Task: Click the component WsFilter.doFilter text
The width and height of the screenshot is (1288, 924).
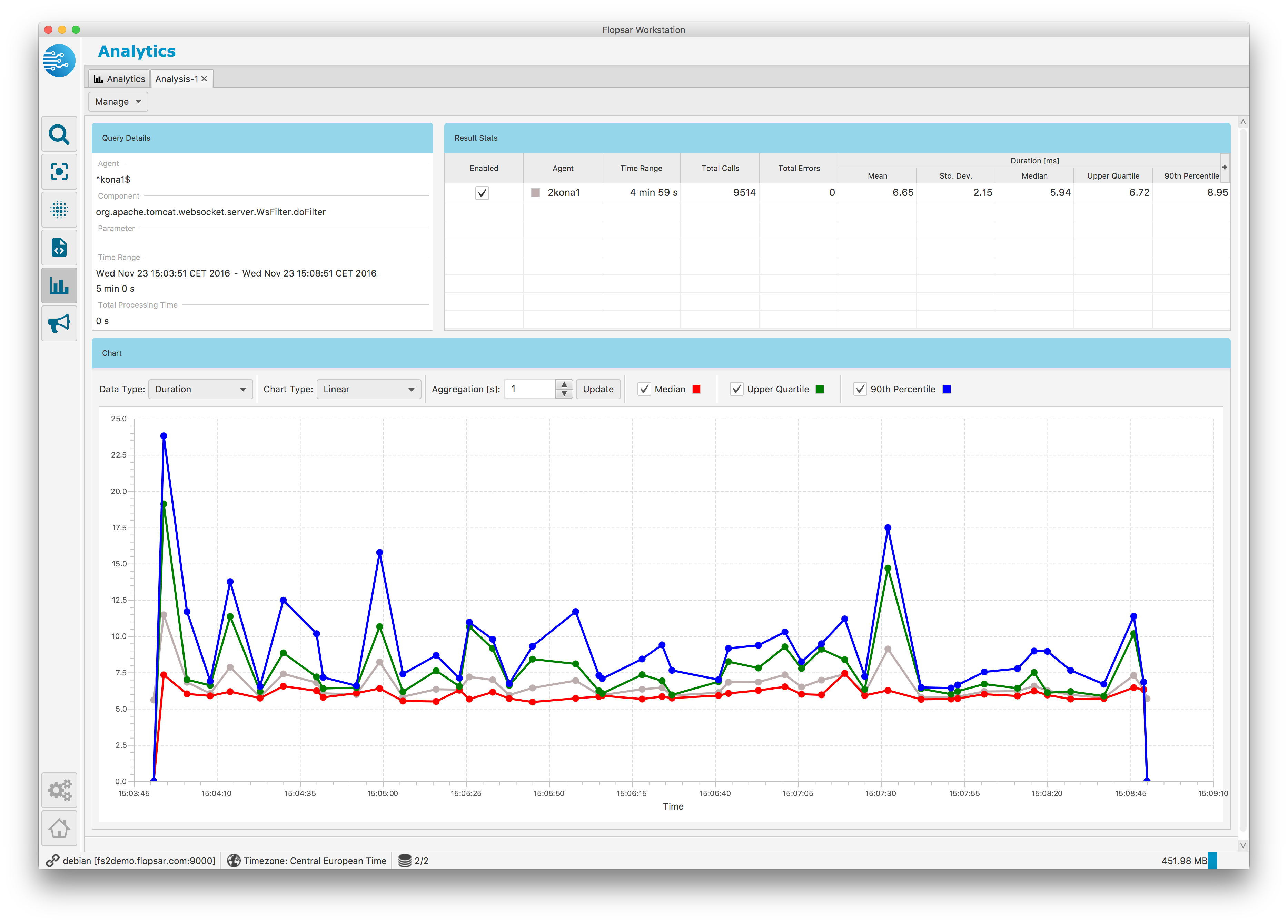Action: [211, 212]
